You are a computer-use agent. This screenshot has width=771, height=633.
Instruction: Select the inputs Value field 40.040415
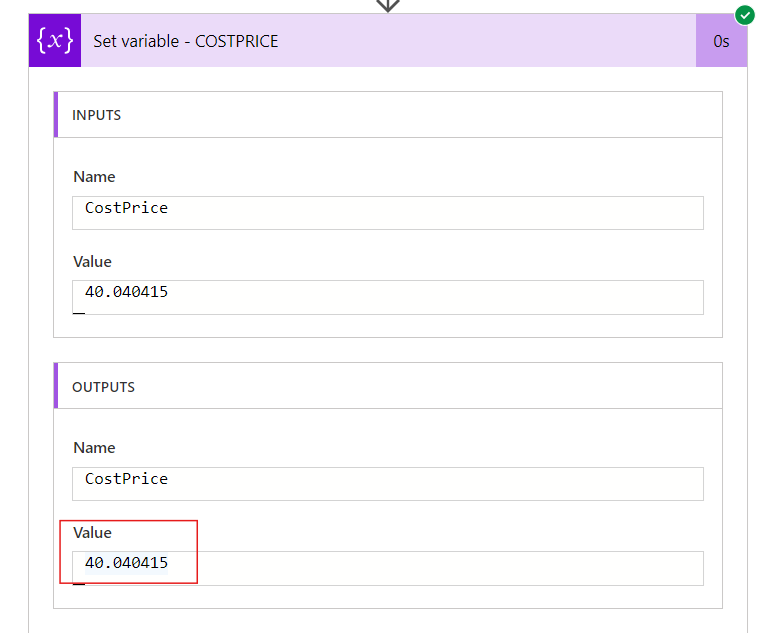pos(388,298)
